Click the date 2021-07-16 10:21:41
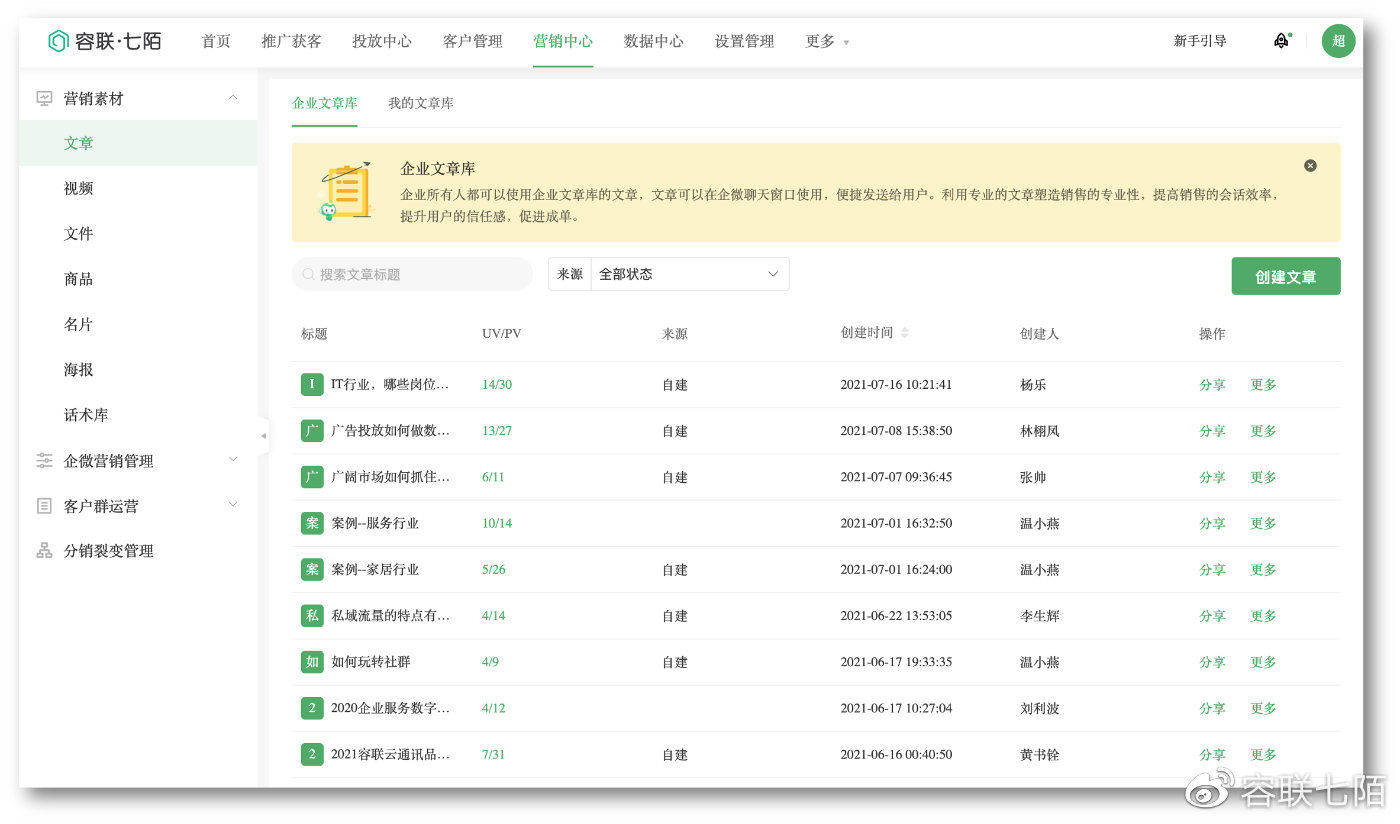Screen dimensions: 1400x824 pyautogui.click(x=896, y=384)
